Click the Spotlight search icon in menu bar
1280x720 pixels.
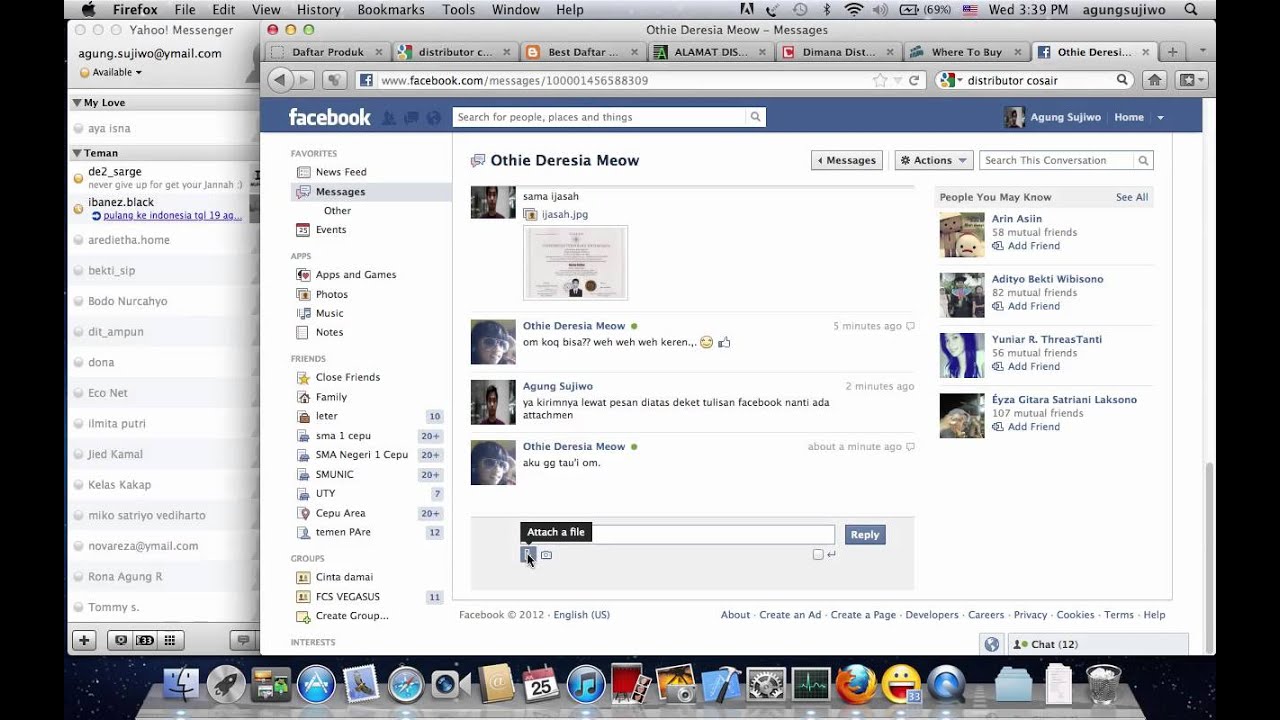point(1190,10)
